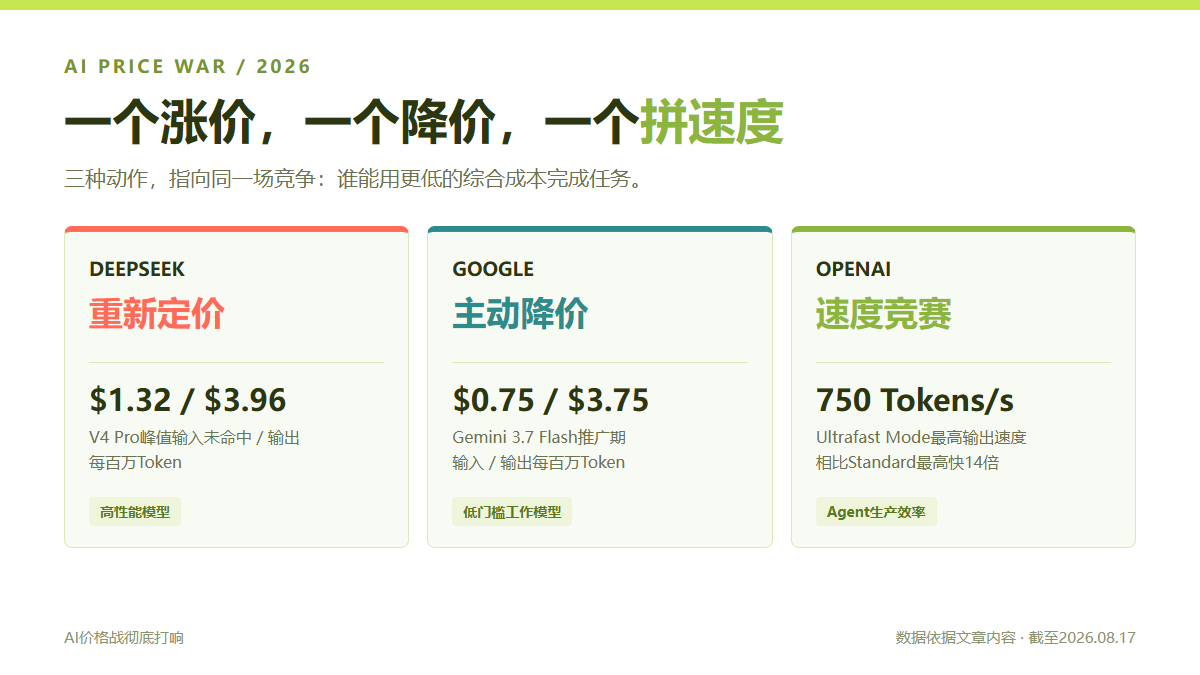Click the footer note '数据依据文章内容 · 截至2026.08.17'
This screenshot has height=675, width=1200.
1016,638
